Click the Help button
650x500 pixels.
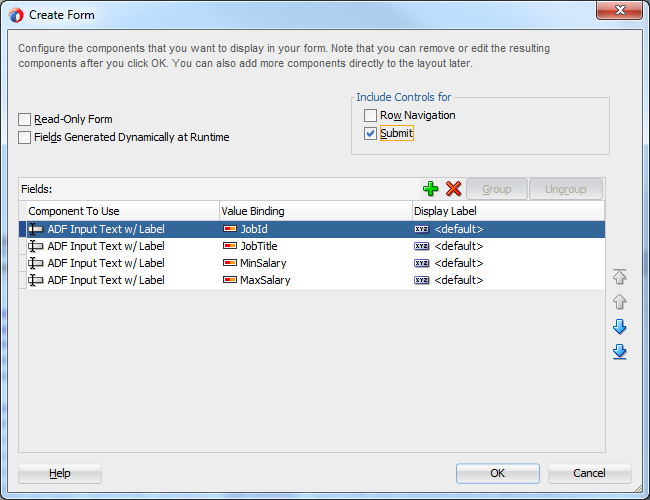[60, 473]
